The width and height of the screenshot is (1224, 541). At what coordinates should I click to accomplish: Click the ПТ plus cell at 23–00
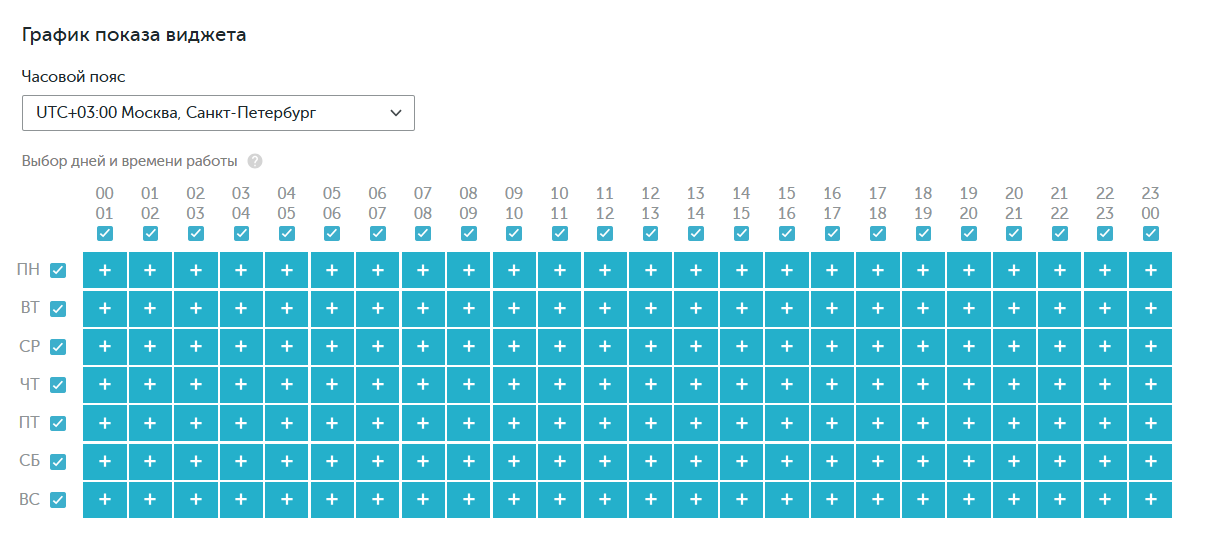1150,423
